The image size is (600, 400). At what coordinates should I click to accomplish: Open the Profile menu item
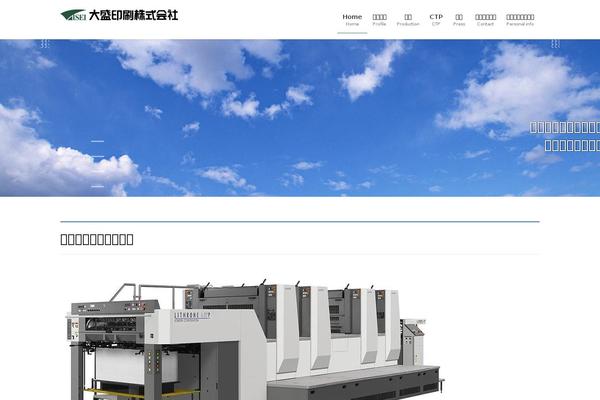pos(379,20)
